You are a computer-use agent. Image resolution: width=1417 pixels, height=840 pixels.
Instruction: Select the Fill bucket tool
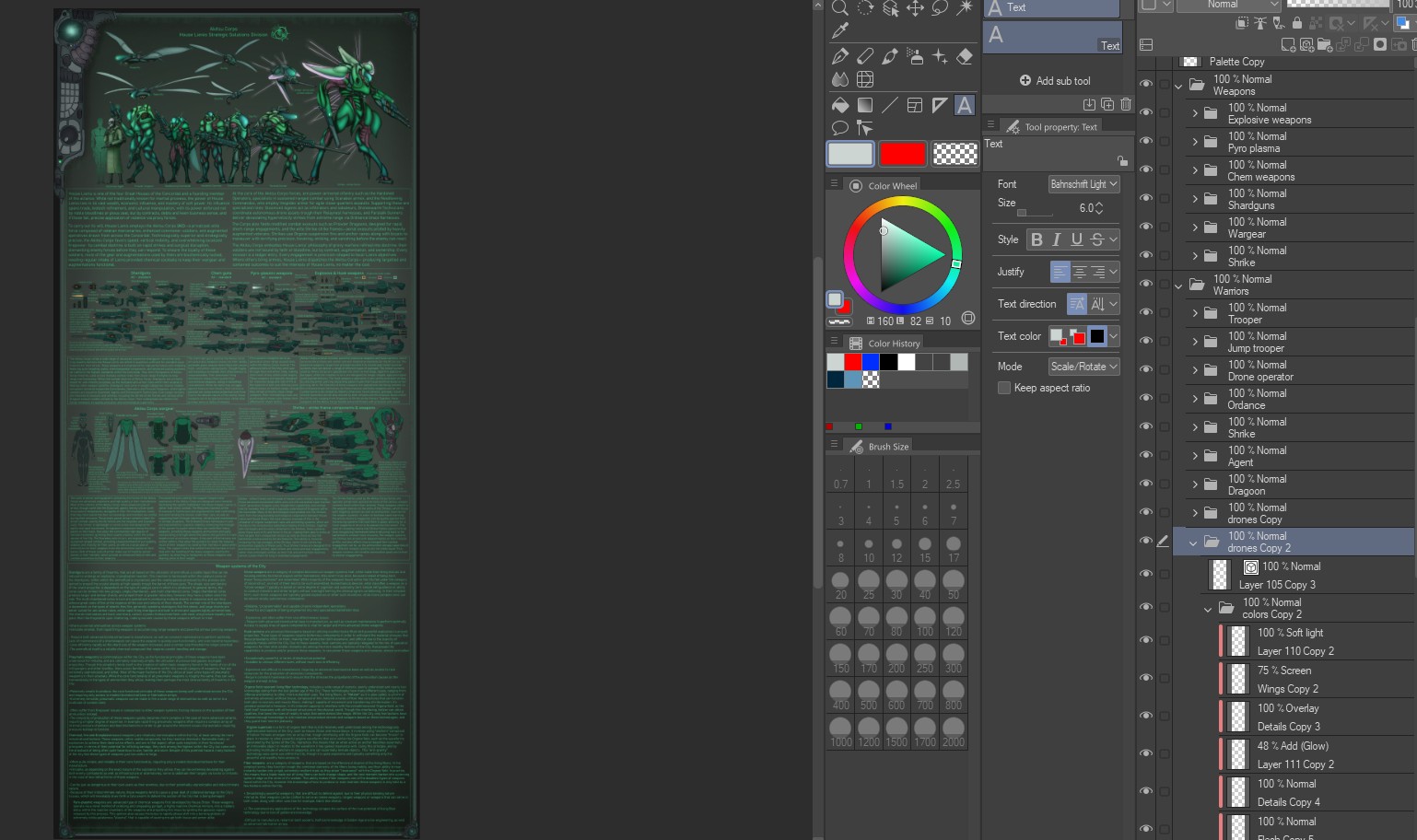tap(840, 105)
